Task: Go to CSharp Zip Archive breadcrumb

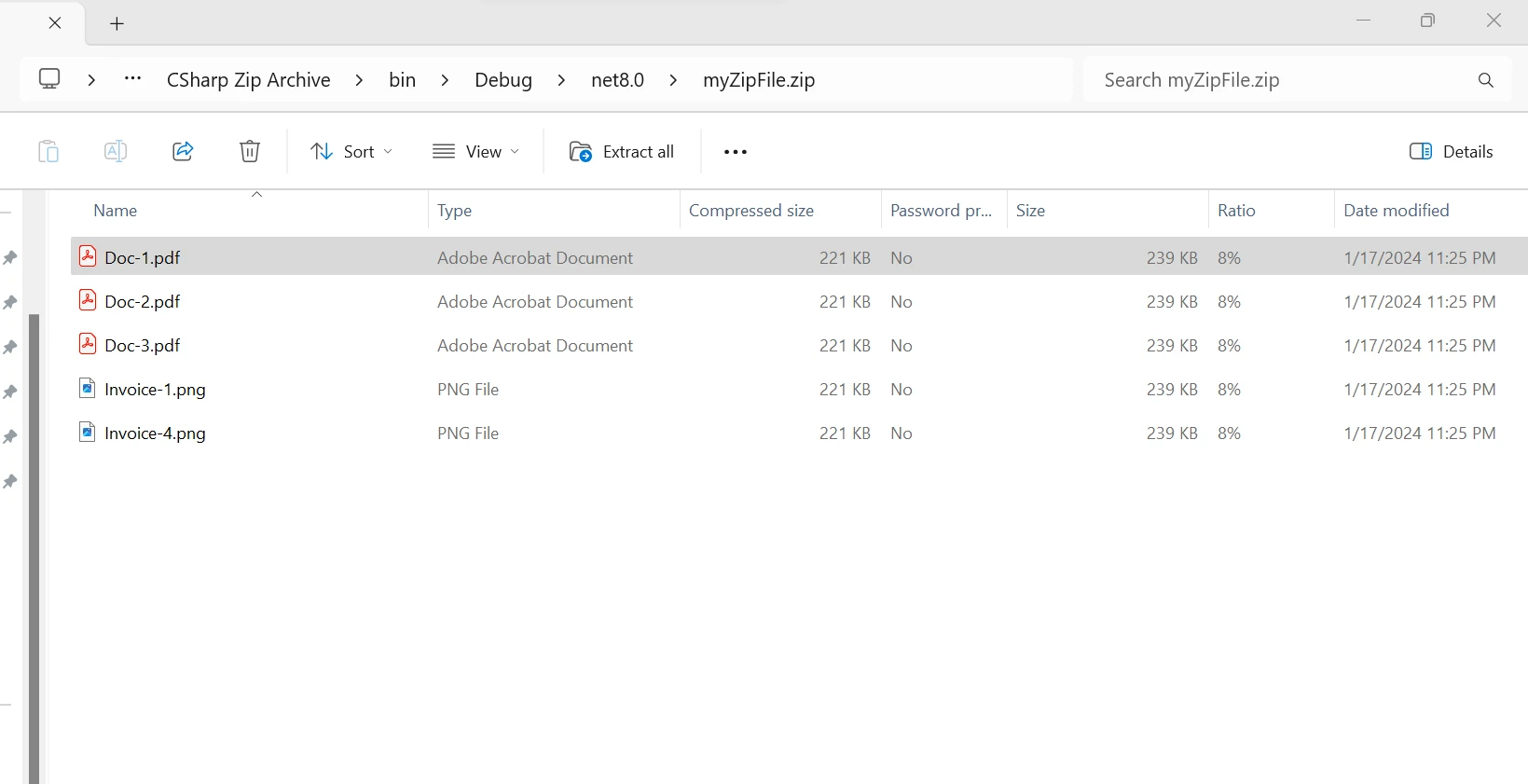Action: point(248,80)
